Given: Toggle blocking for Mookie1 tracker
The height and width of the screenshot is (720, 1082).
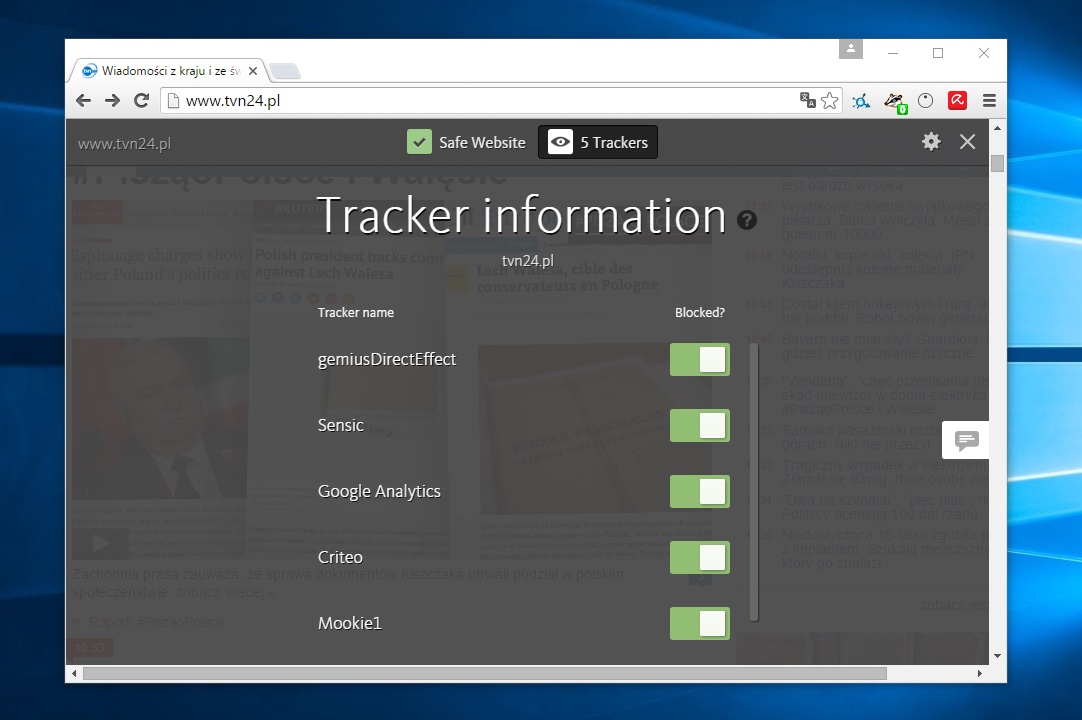Looking at the screenshot, I should pyautogui.click(x=700, y=624).
